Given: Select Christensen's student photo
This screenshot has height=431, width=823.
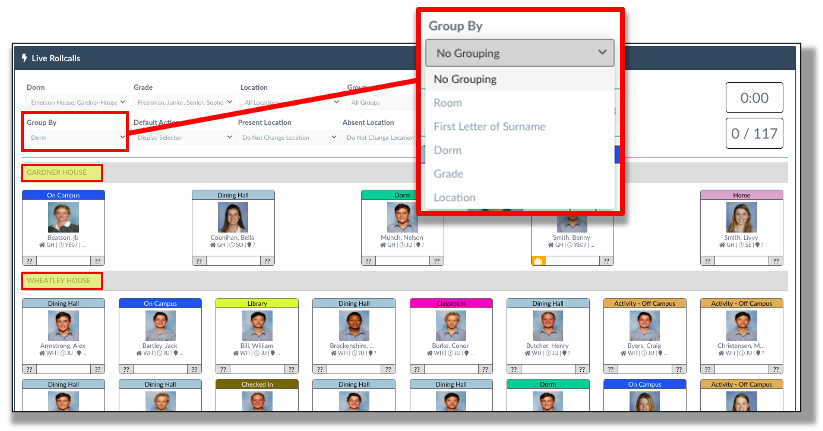Looking at the screenshot, I should pyautogui.click(x=741, y=325).
